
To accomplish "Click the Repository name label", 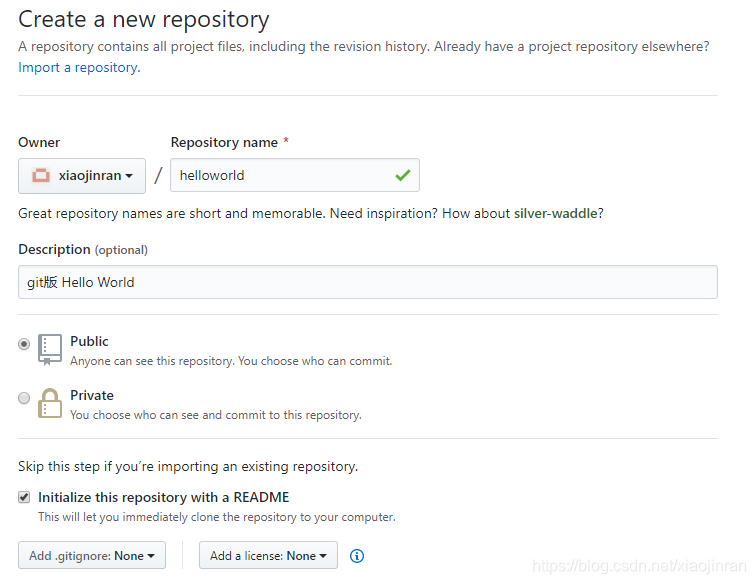I will [224, 143].
